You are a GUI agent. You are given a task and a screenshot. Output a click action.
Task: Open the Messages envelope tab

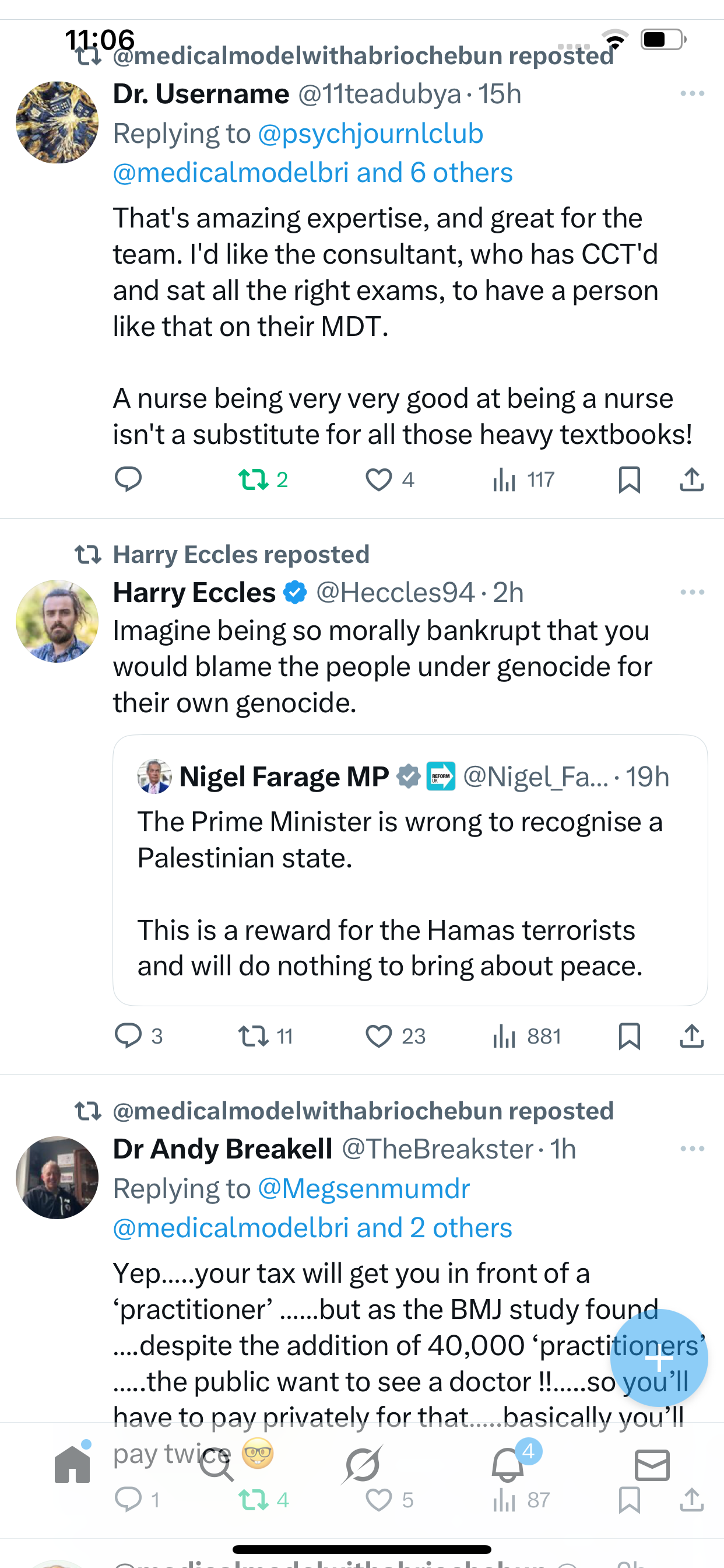(x=652, y=1465)
